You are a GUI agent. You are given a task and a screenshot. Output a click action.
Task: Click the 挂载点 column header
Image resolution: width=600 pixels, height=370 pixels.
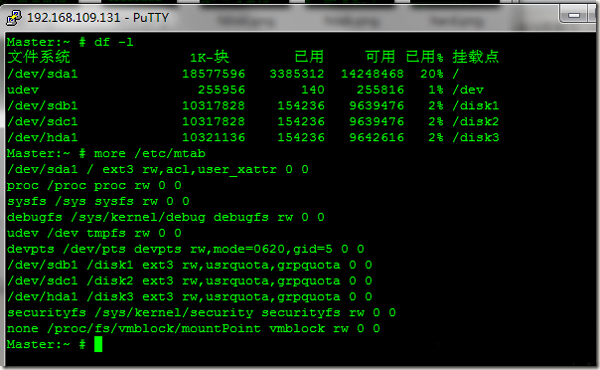[476, 57]
